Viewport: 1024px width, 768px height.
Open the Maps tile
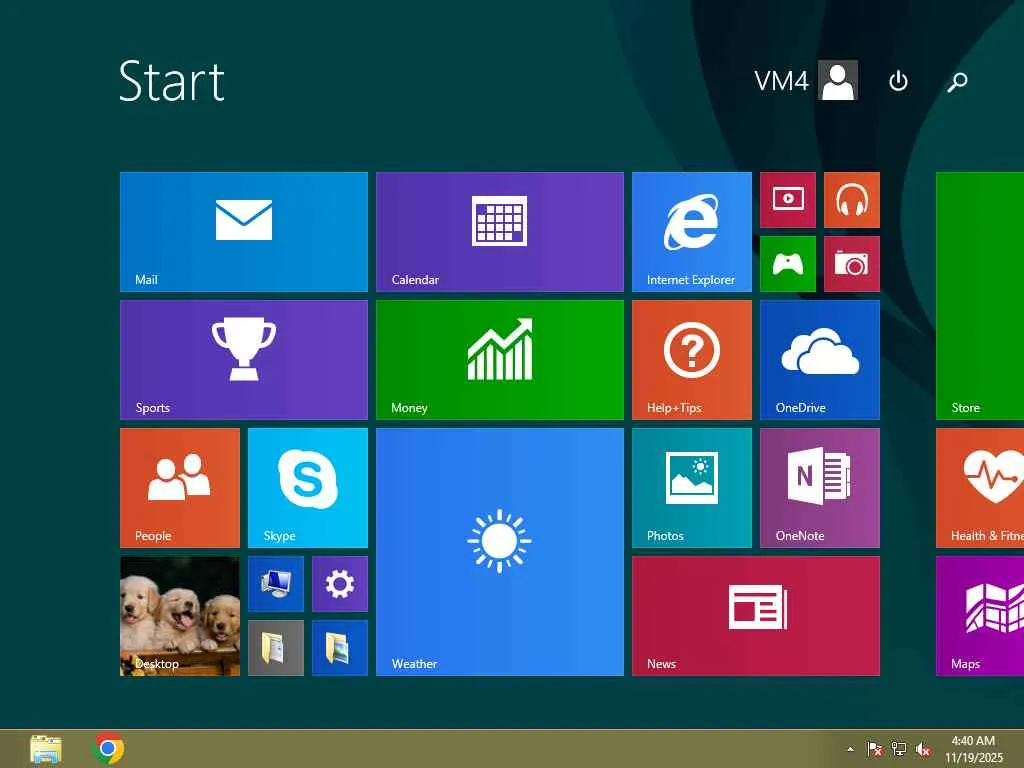980,616
